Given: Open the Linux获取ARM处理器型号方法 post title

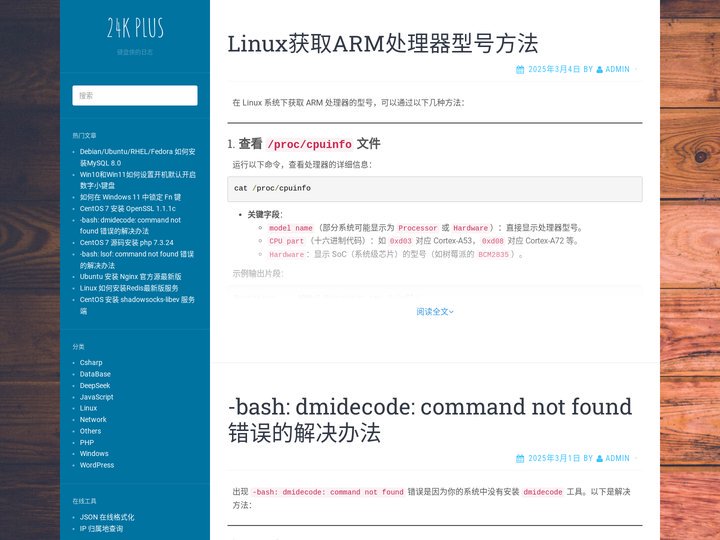Looking at the screenshot, I should [x=382, y=44].
